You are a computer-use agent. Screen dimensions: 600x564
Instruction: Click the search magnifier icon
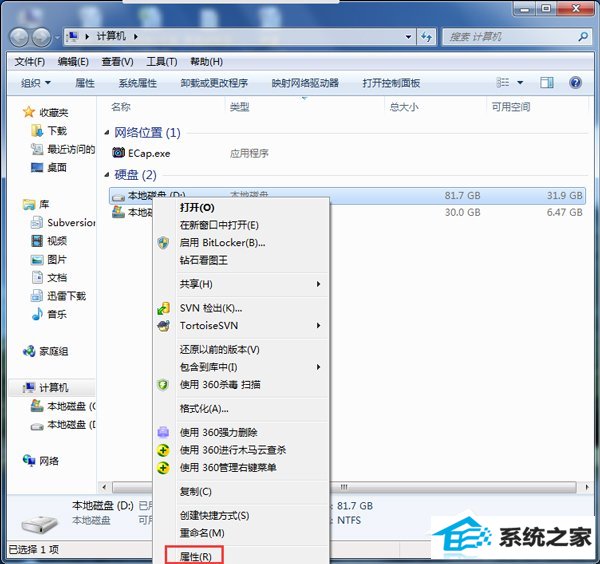583,37
